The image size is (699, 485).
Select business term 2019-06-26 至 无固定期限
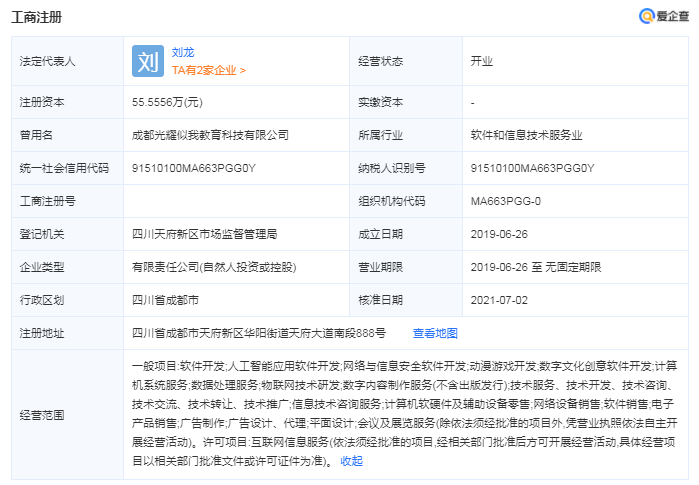[x=536, y=267]
